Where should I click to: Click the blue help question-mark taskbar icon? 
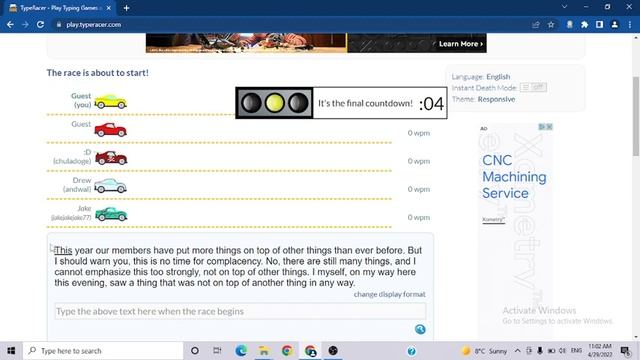tap(411, 351)
